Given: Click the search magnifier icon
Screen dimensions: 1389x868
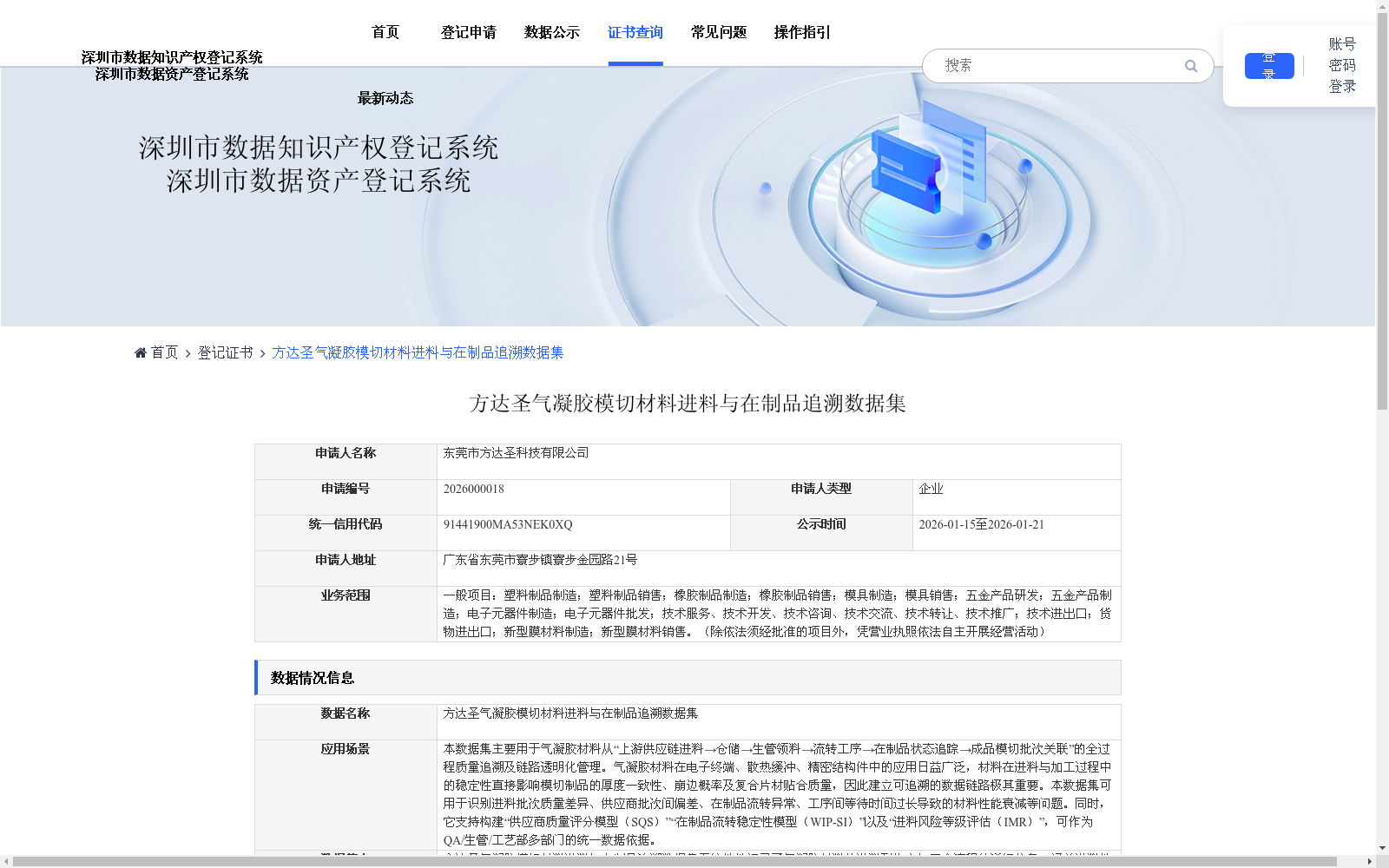Looking at the screenshot, I should [1190, 66].
